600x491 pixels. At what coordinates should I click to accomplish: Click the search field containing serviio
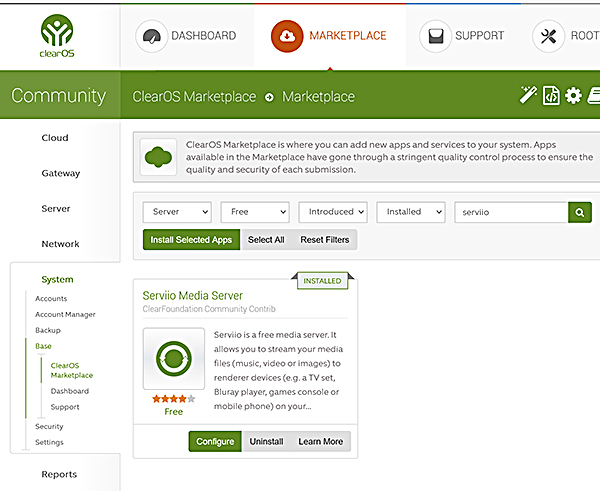511,212
